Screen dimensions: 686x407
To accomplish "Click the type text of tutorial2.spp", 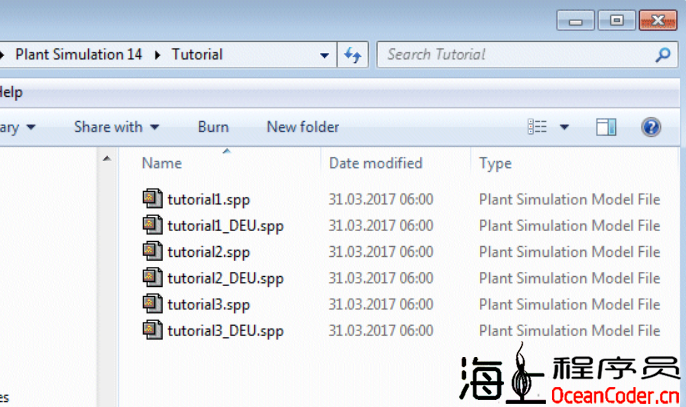I will pyautogui.click(x=570, y=252).
